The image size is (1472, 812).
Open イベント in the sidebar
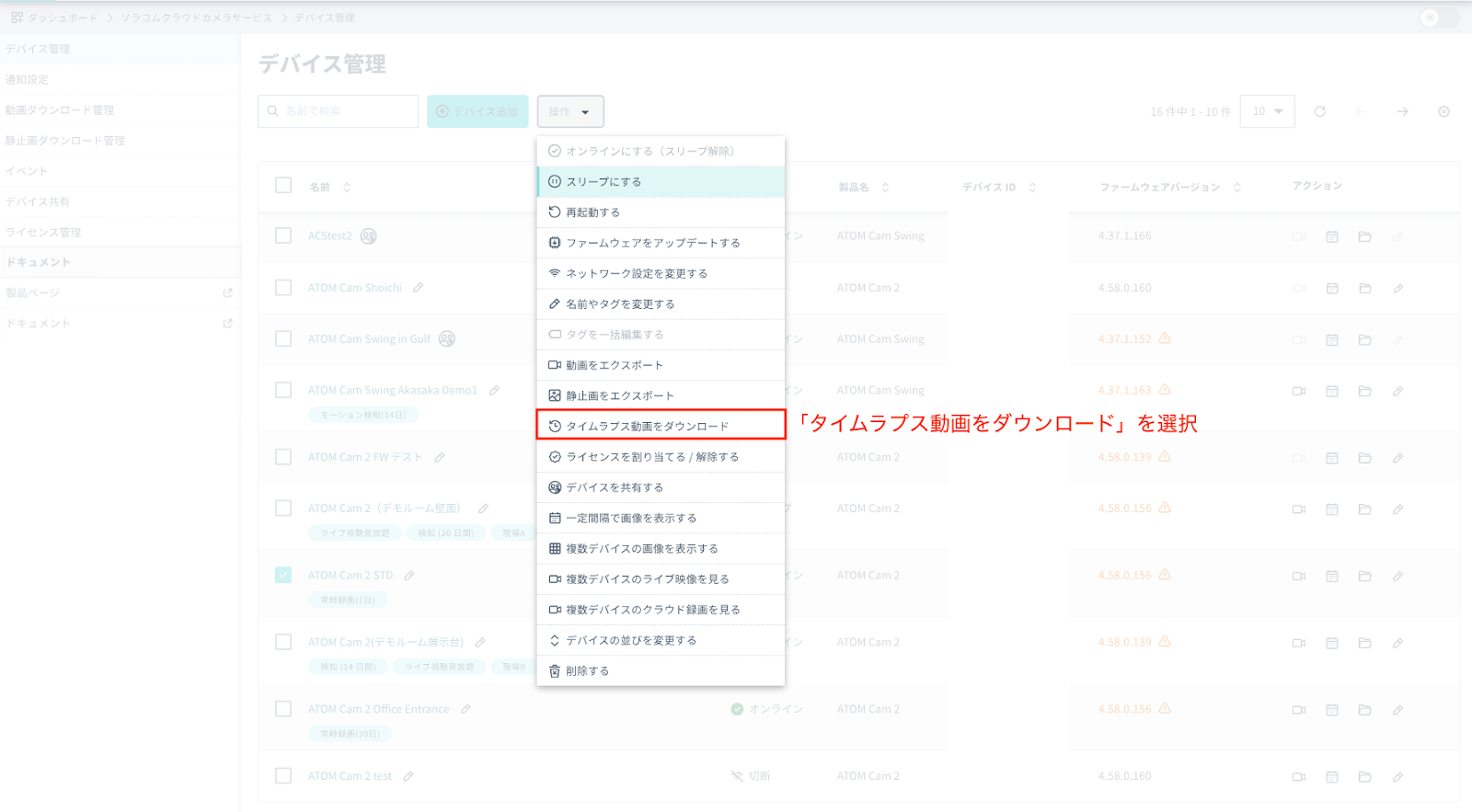click(120, 171)
